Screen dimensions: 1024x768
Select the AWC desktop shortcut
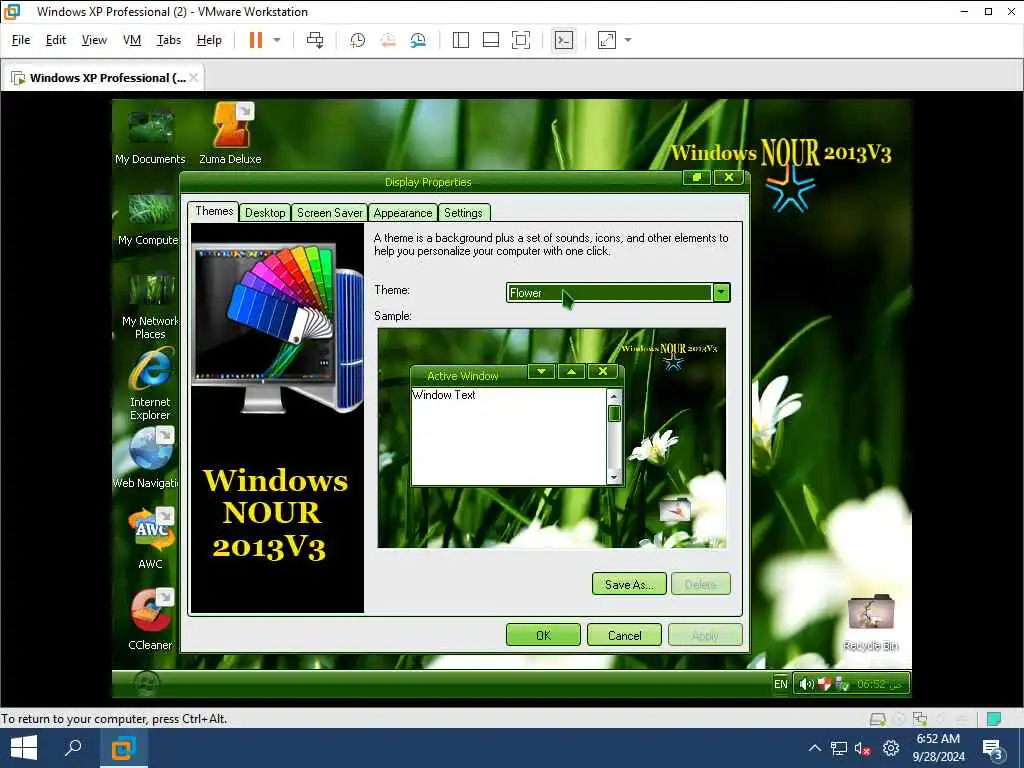click(151, 539)
